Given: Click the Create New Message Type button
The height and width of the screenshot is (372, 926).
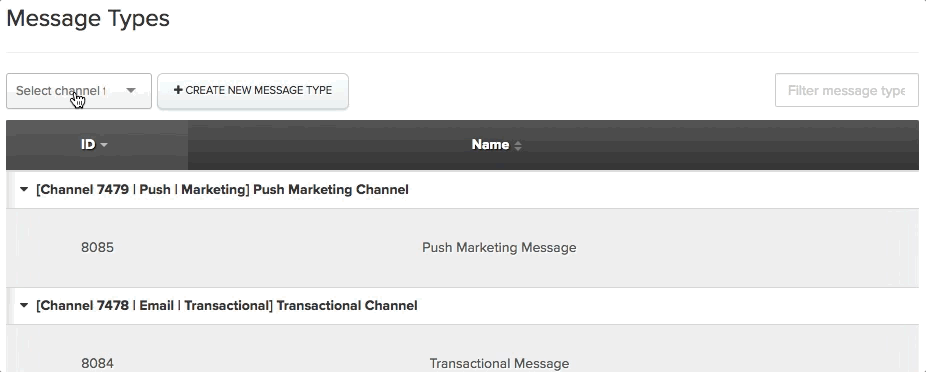Looking at the screenshot, I should click(x=253, y=91).
